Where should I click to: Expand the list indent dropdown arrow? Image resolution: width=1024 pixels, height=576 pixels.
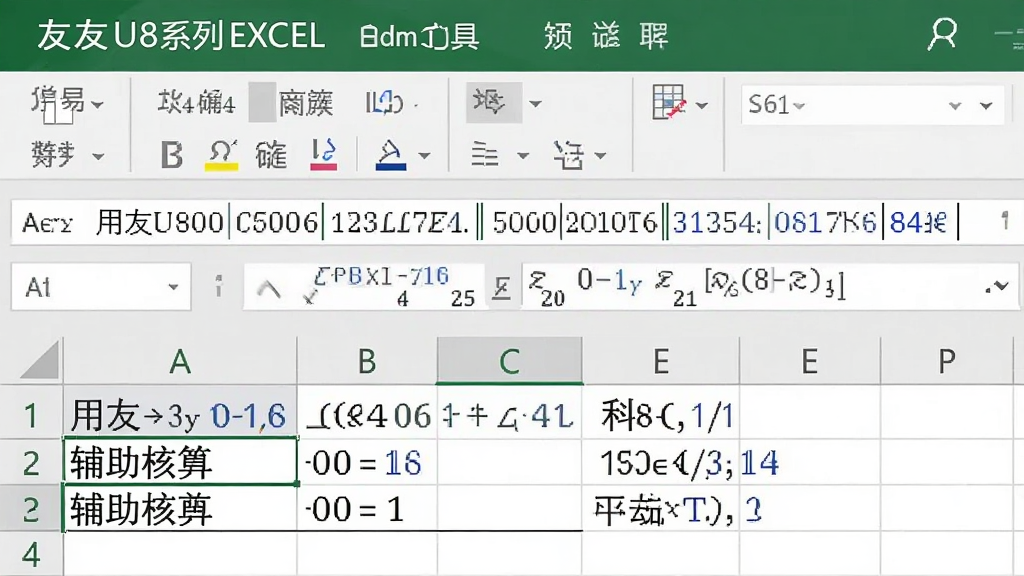pos(600,155)
